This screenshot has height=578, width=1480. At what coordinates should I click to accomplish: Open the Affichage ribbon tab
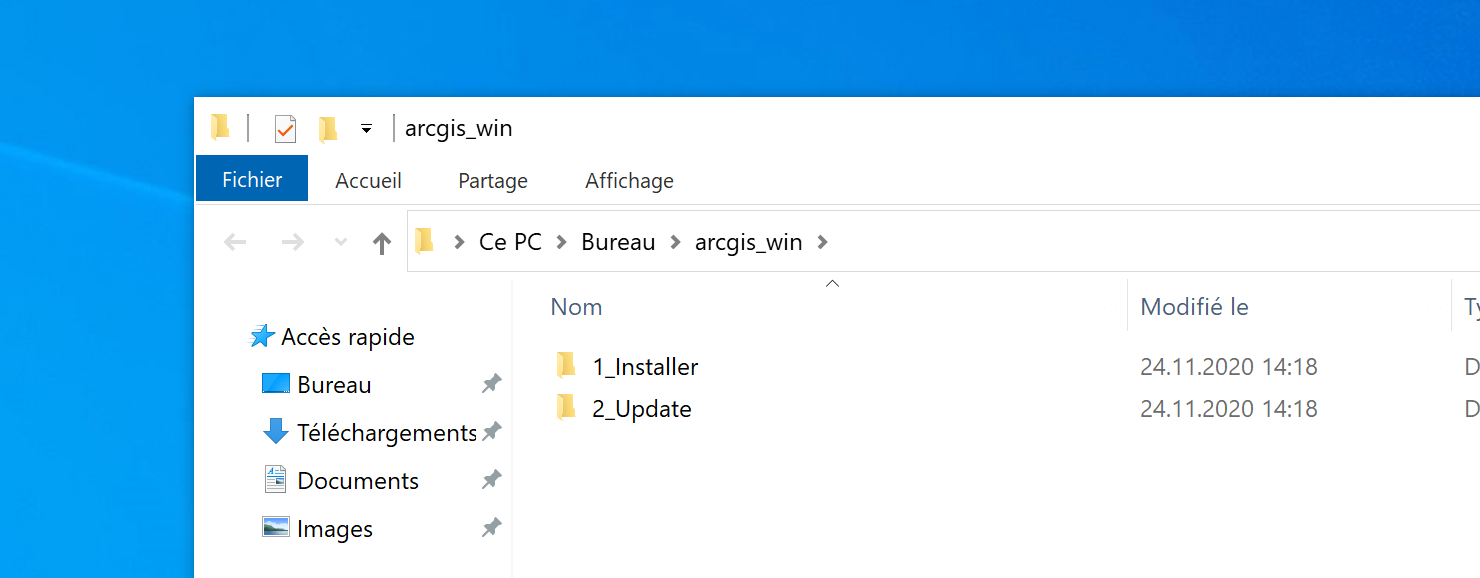pos(629,181)
